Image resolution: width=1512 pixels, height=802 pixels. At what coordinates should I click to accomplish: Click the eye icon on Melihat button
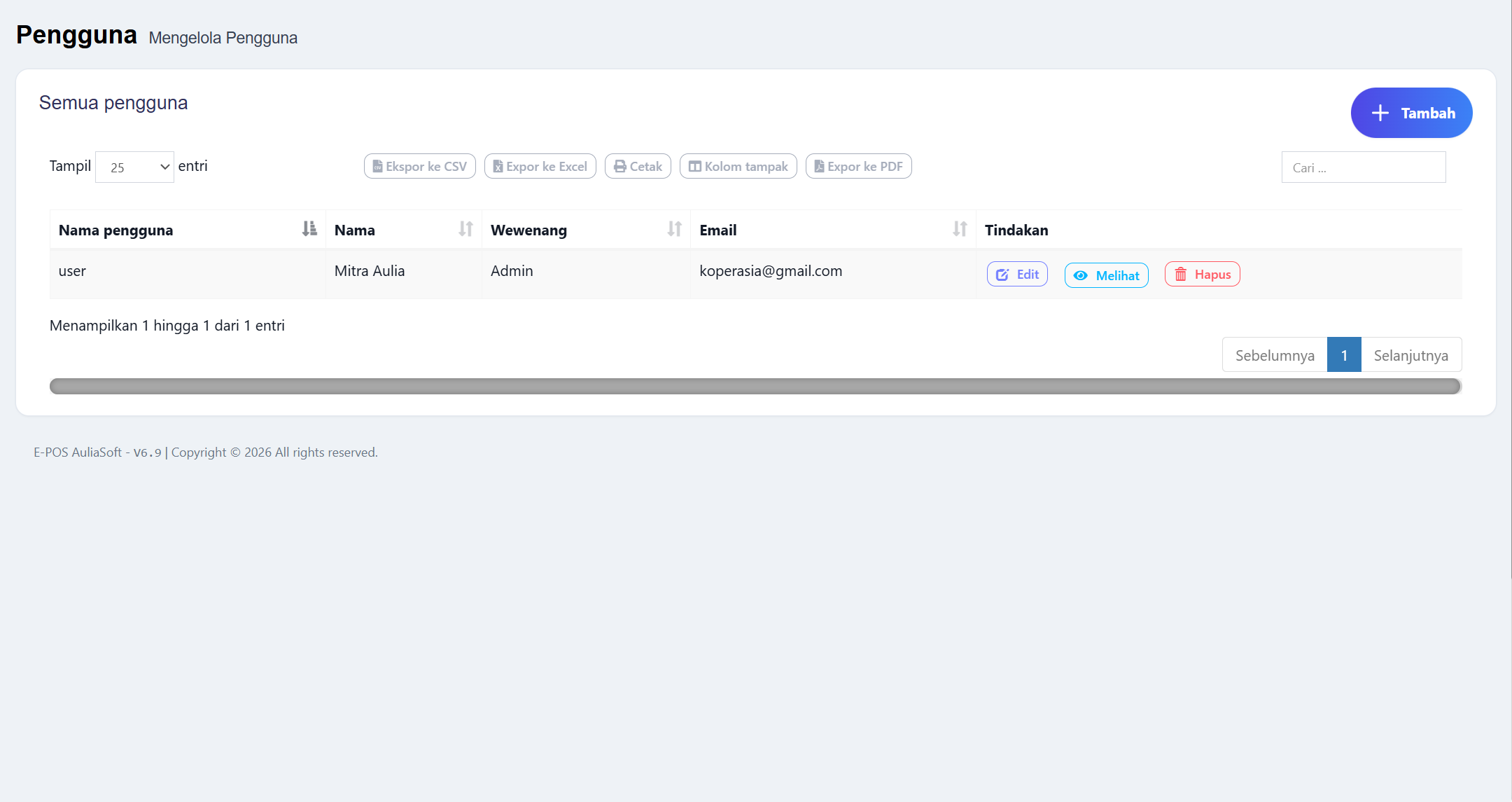(x=1081, y=275)
